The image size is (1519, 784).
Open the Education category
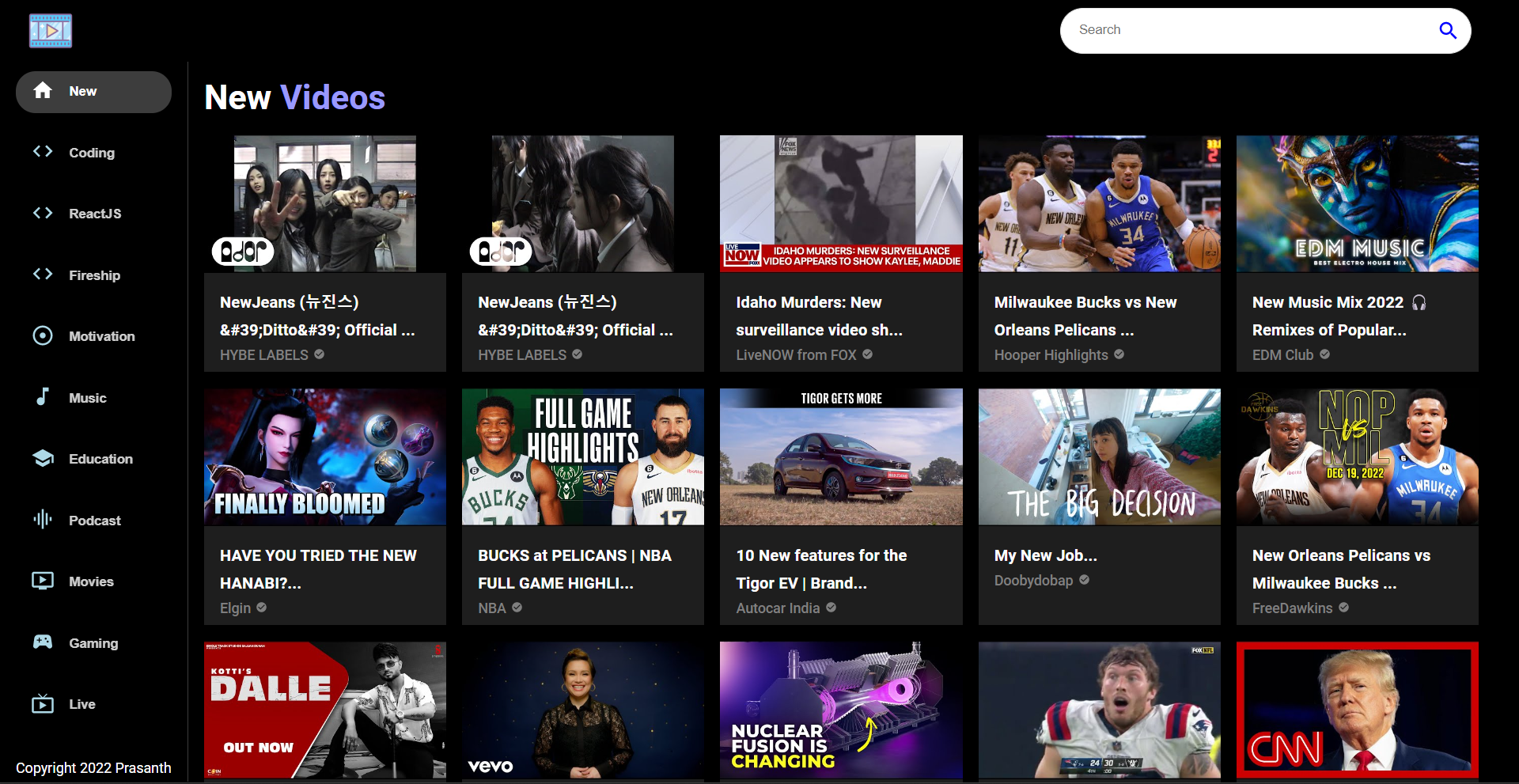coord(93,459)
